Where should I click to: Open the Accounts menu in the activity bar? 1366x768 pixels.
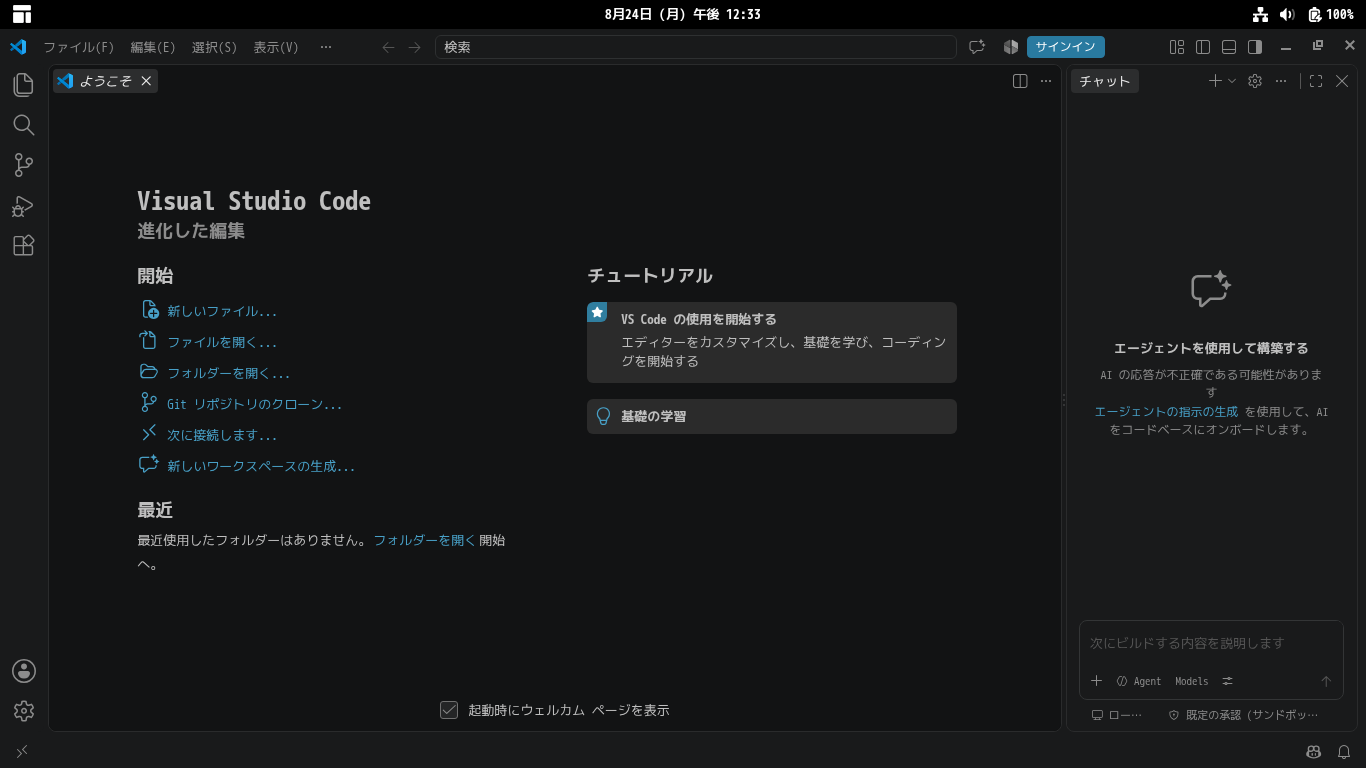tap(24, 671)
